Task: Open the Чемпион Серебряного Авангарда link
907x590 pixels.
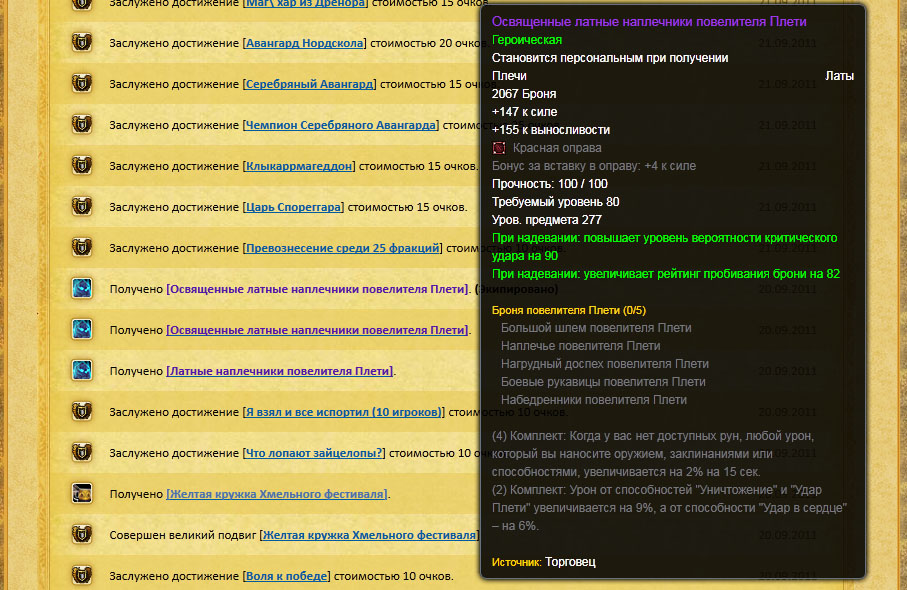Action: coord(341,125)
